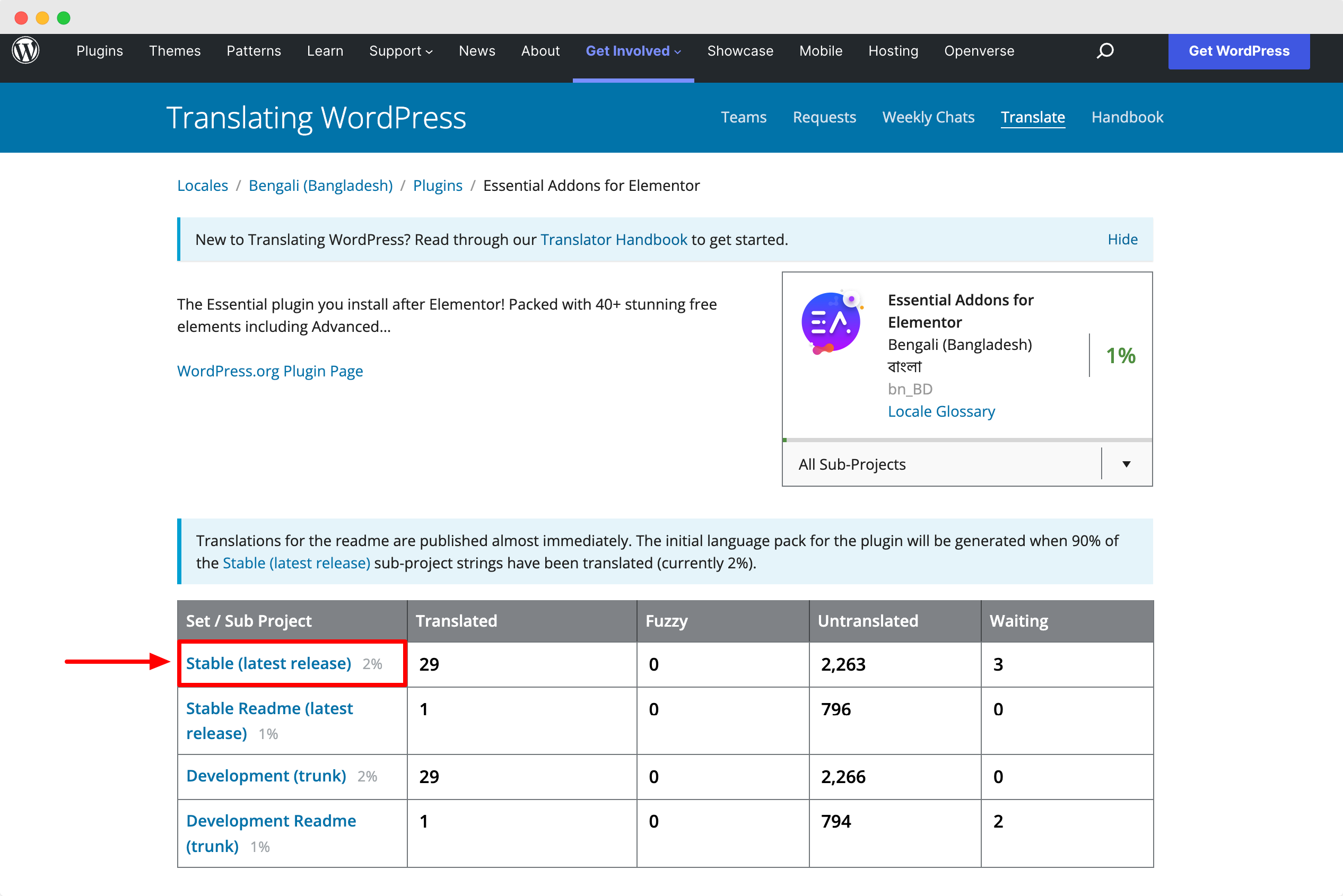Go to the Themes menu item
1343x896 pixels.
pyautogui.click(x=175, y=51)
